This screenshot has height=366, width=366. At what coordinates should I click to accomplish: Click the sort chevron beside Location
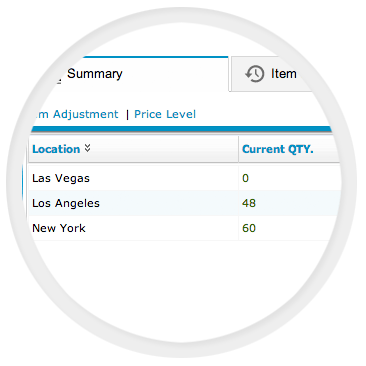(87, 148)
